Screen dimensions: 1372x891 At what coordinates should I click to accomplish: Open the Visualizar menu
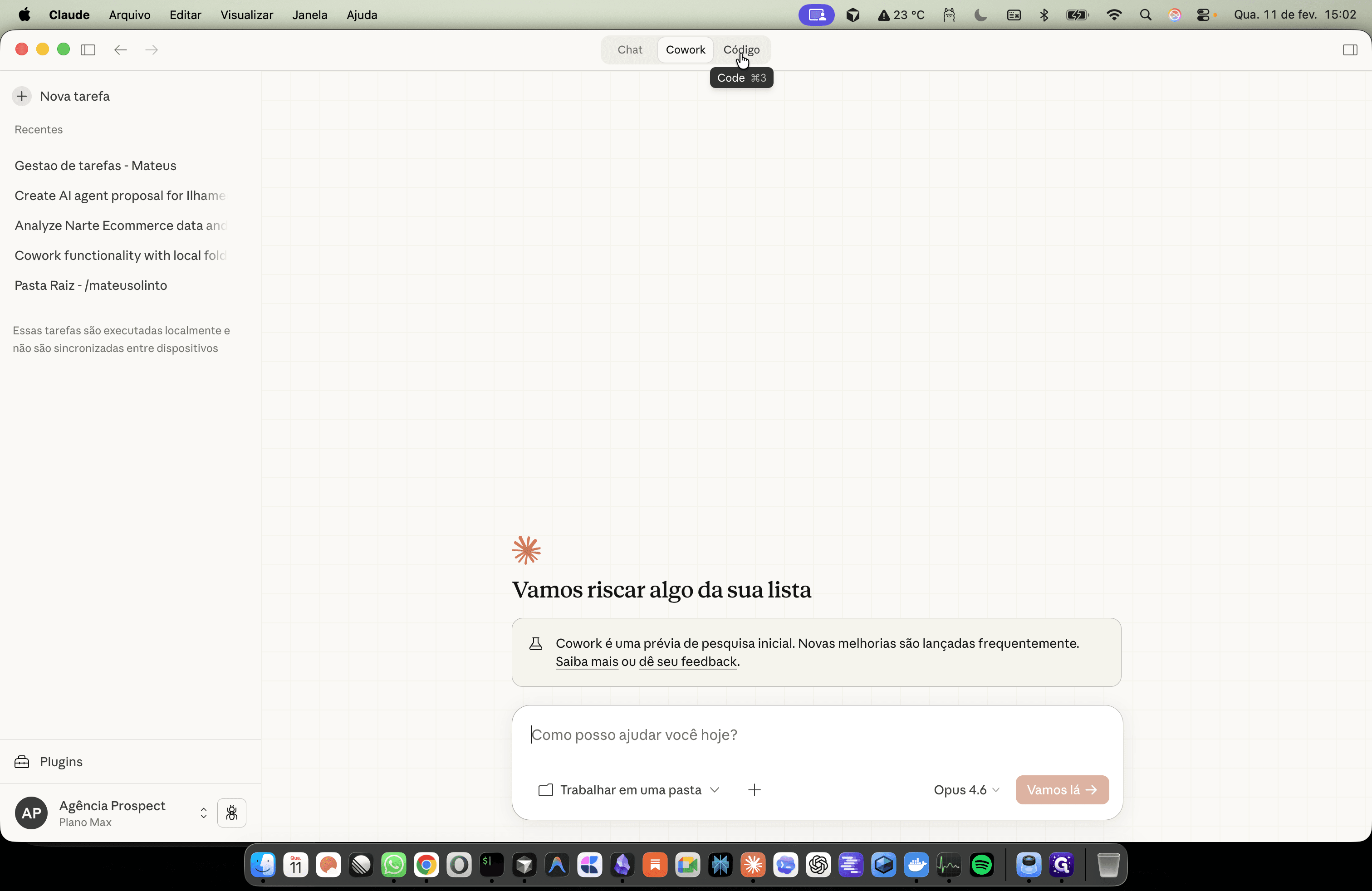coord(247,15)
